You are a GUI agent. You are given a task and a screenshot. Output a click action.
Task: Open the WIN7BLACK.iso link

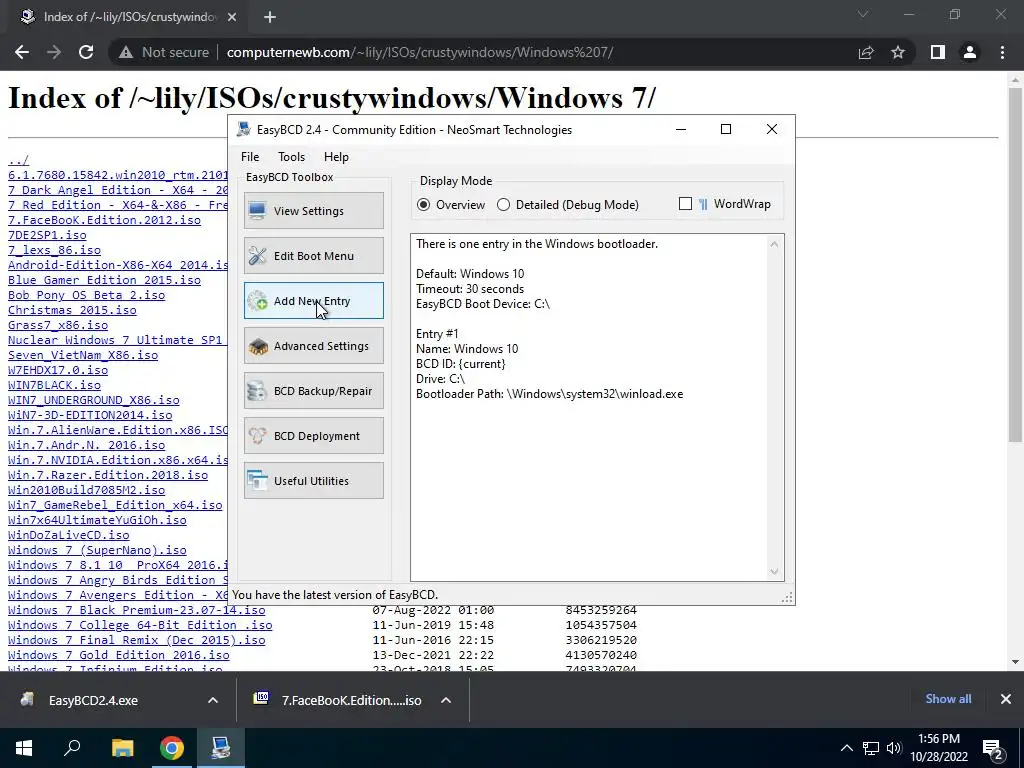[x=54, y=385]
